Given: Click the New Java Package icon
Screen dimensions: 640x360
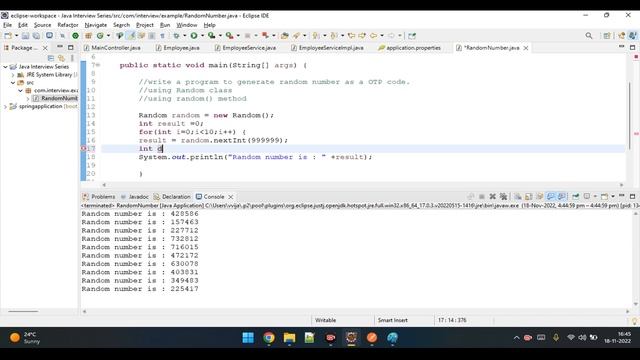Looking at the screenshot, I should click(x=88, y=36).
